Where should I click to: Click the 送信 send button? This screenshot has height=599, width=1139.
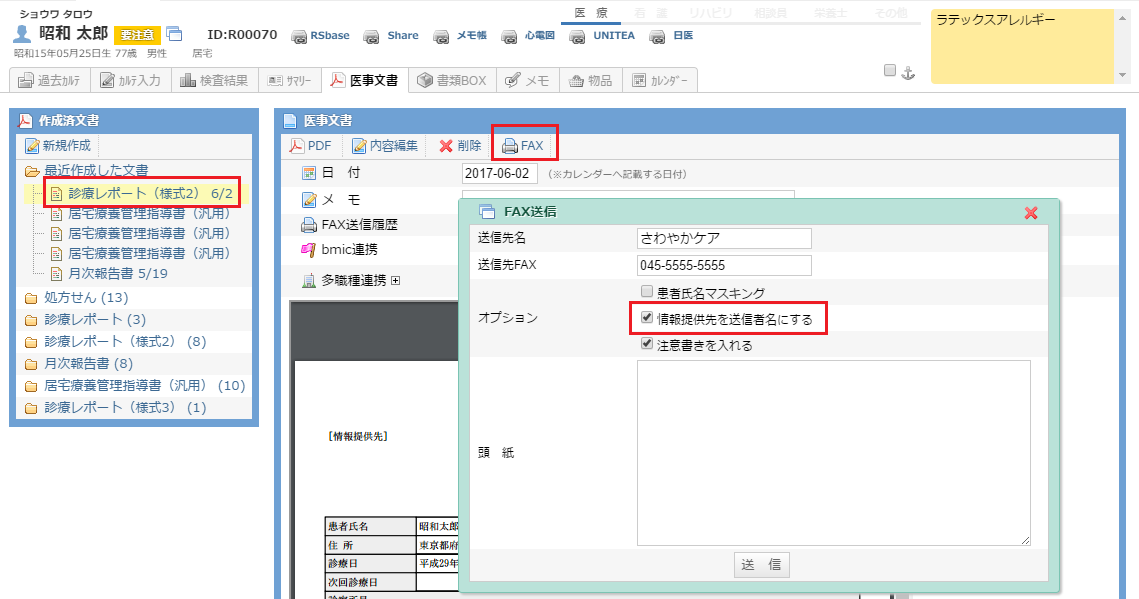click(761, 565)
